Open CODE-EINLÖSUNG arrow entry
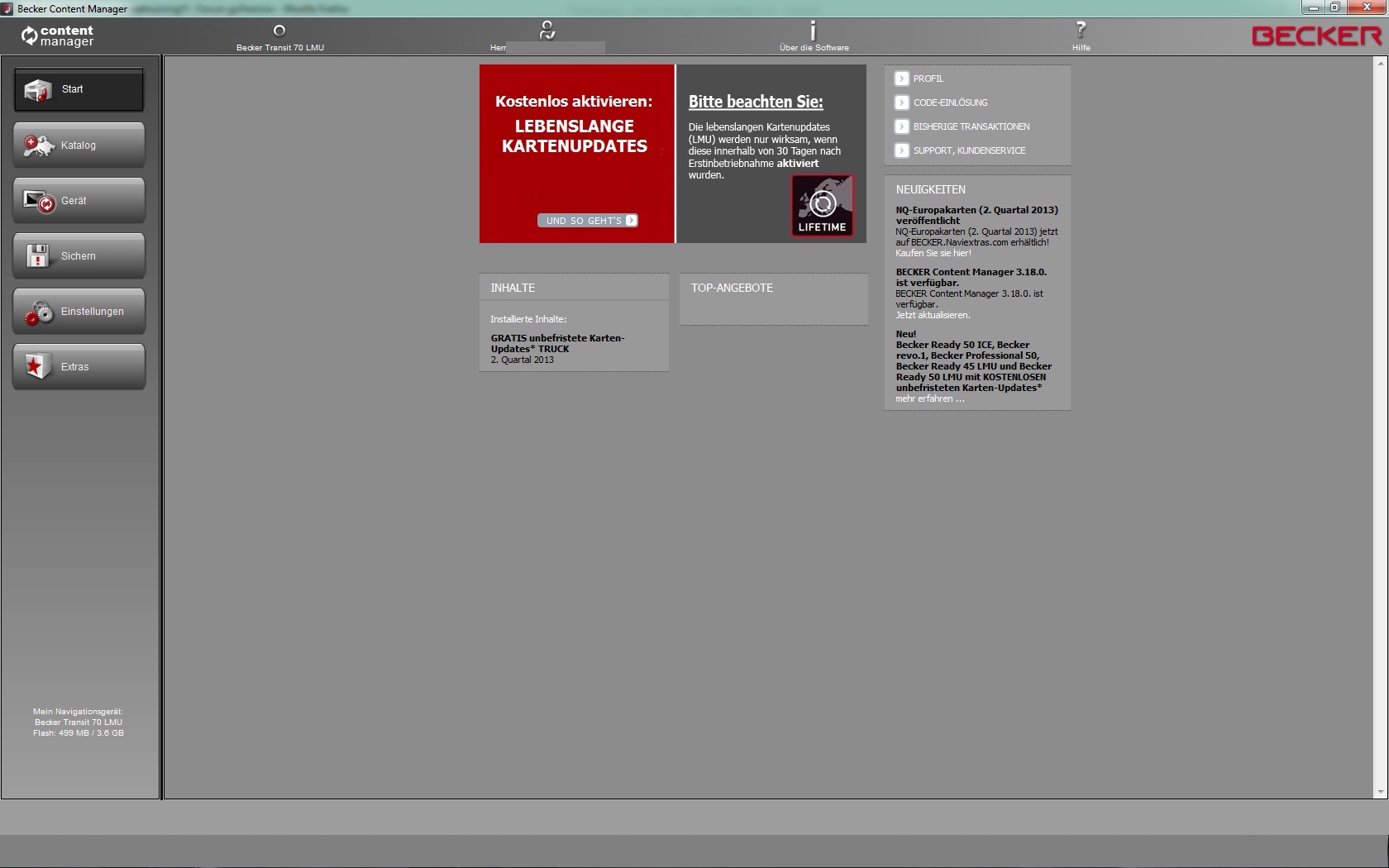 tap(902, 103)
